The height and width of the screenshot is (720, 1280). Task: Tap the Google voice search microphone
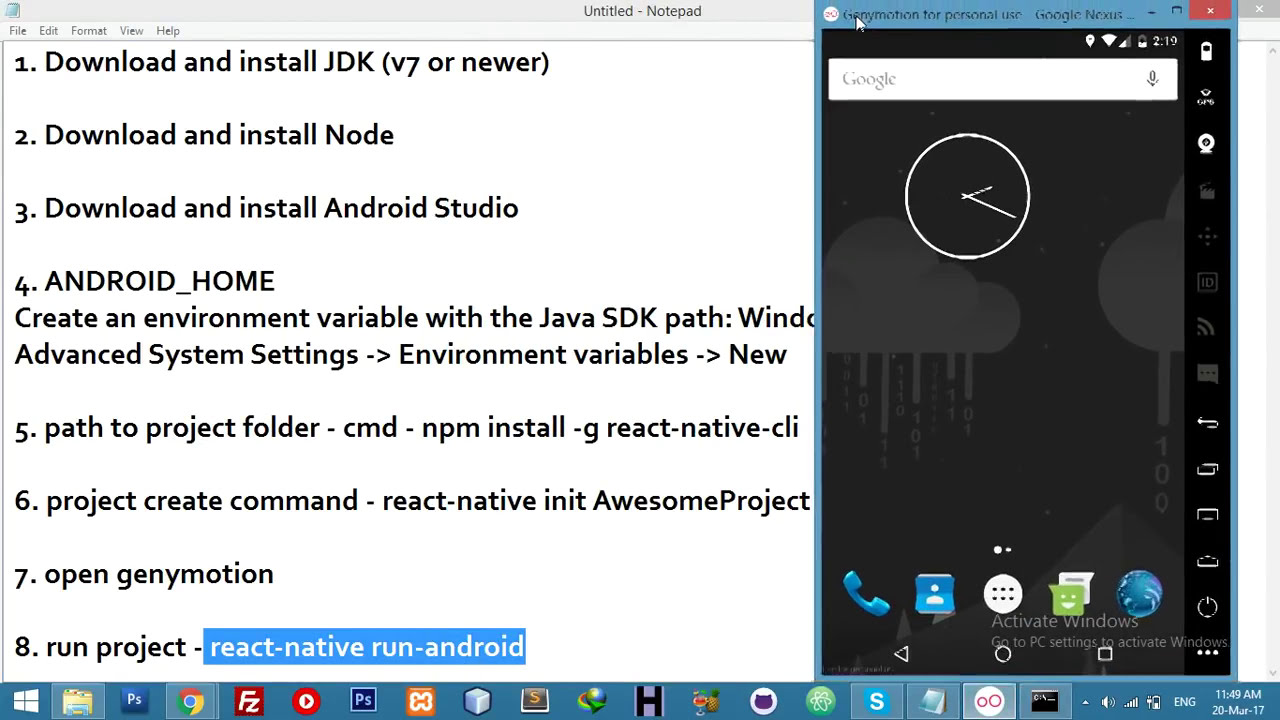click(1152, 79)
